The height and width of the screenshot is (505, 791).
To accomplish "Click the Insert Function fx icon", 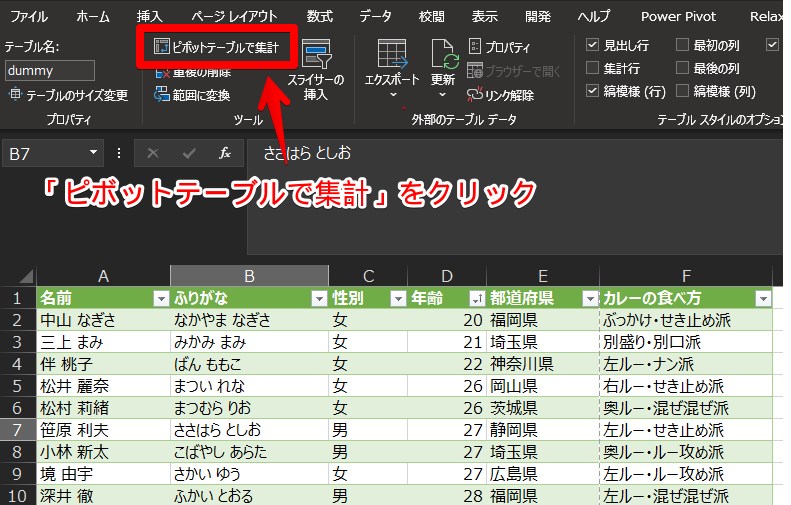I will pyautogui.click(x=225, y=153).
